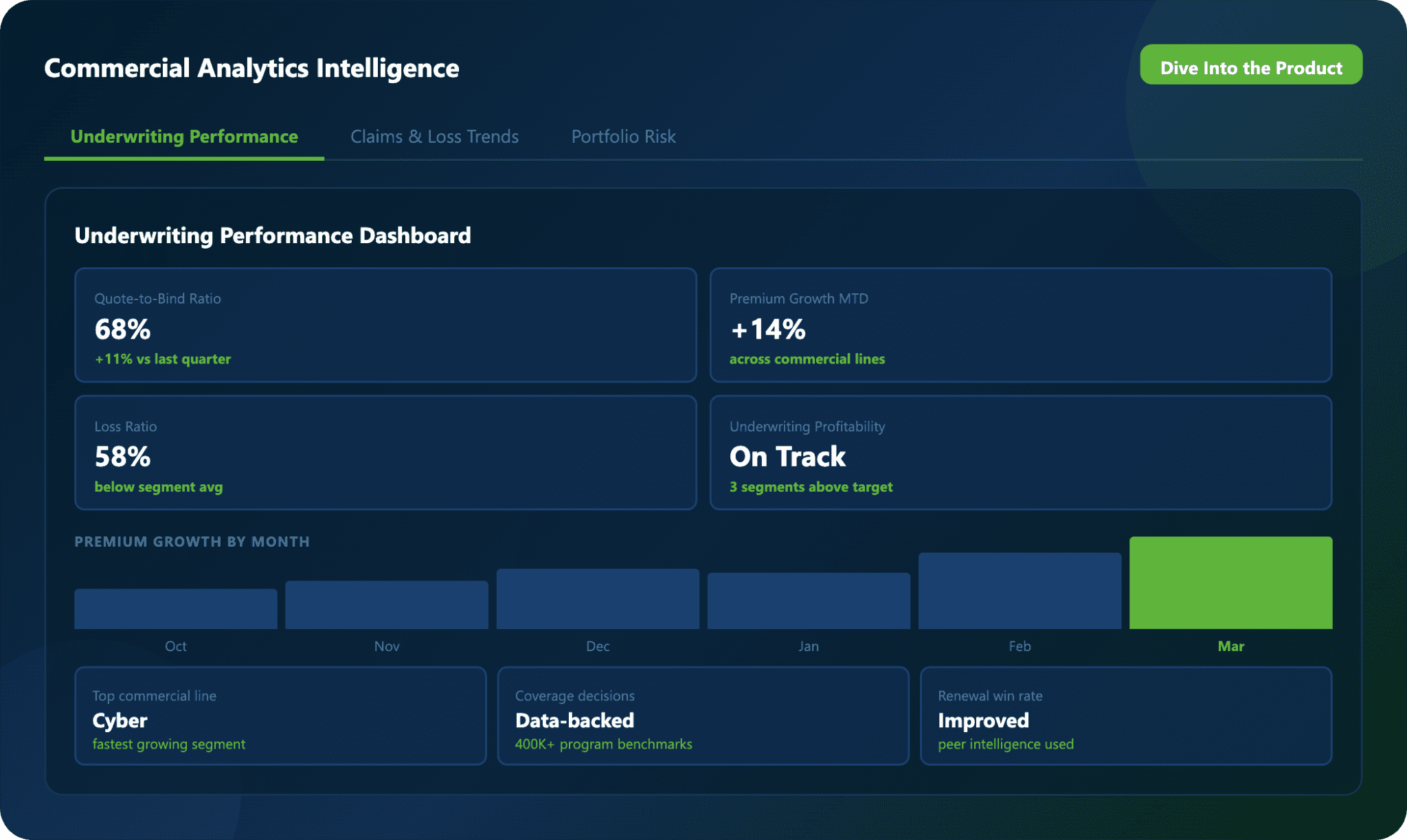Select the Underwriting Performance tab

(184, 137)
